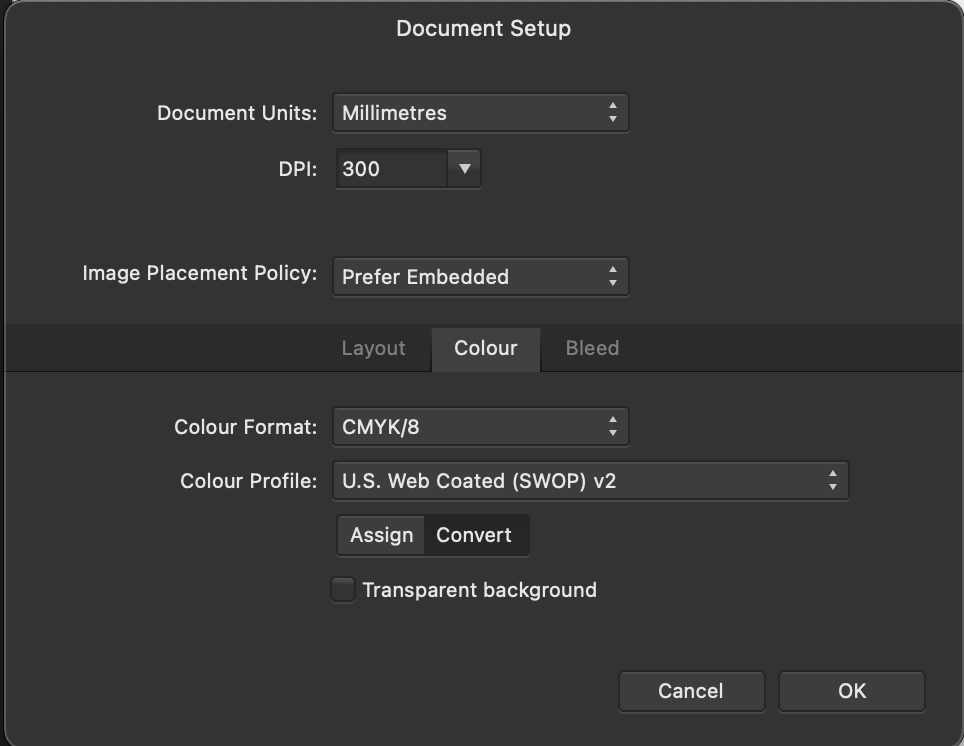
Task: Open the Colour Profile dropdown
Action: [x=591, y=480]
